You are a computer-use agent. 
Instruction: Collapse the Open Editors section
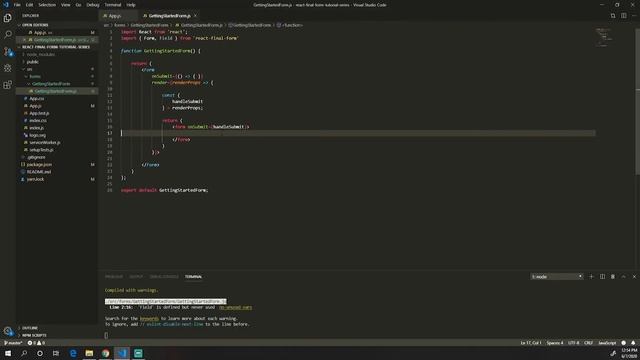pyautogui.click(x=57, y=25)
